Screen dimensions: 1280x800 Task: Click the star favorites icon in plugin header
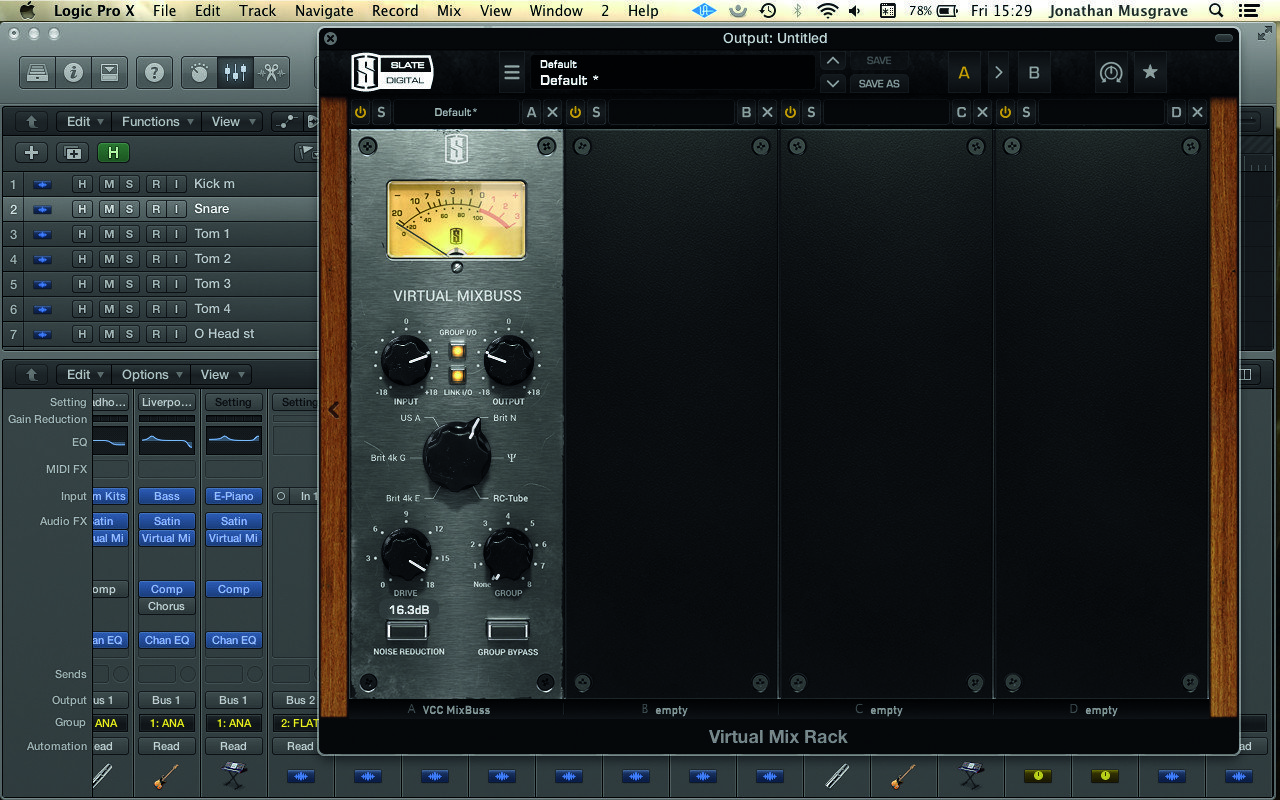tap(1150, 72)
